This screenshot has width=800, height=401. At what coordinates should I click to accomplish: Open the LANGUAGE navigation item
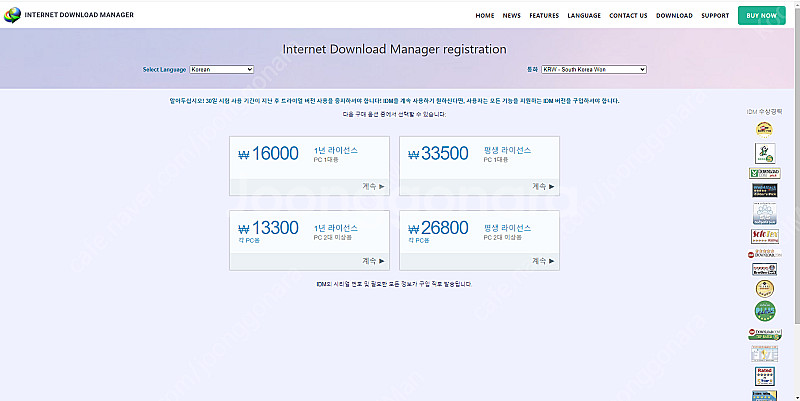click(584, 16)
